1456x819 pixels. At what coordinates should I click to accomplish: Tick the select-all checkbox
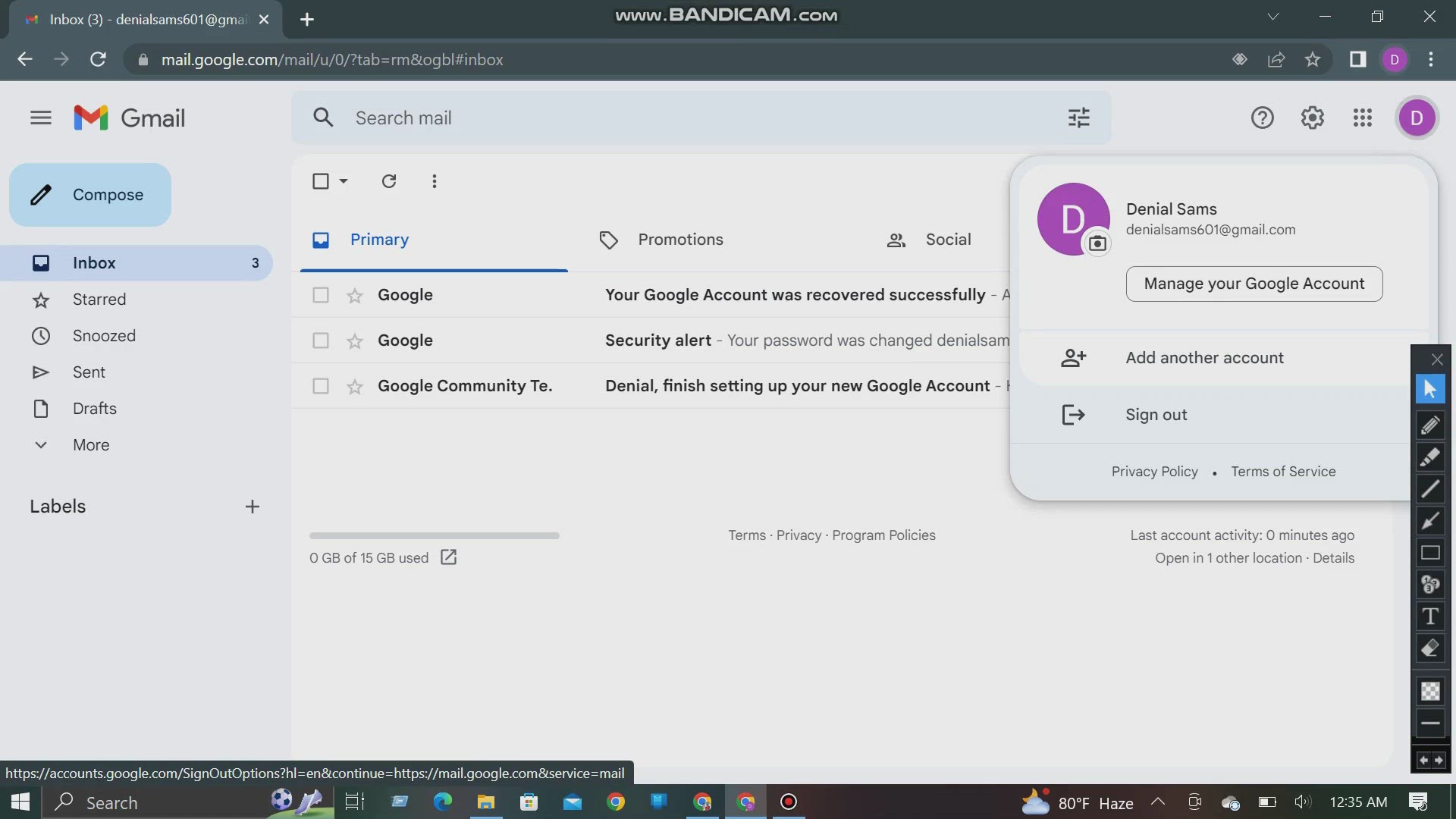[x=321, y=181]
